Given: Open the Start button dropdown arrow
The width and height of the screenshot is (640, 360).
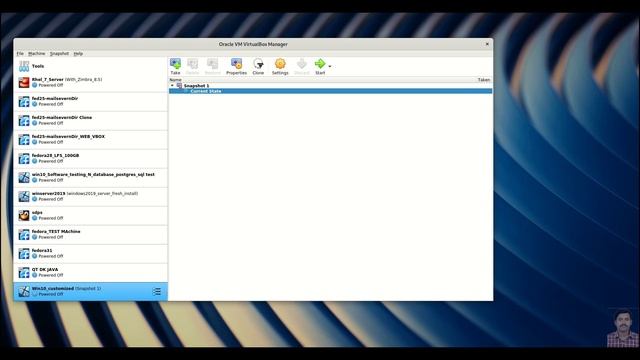Looking at the screenshot, I should [330, 66].
